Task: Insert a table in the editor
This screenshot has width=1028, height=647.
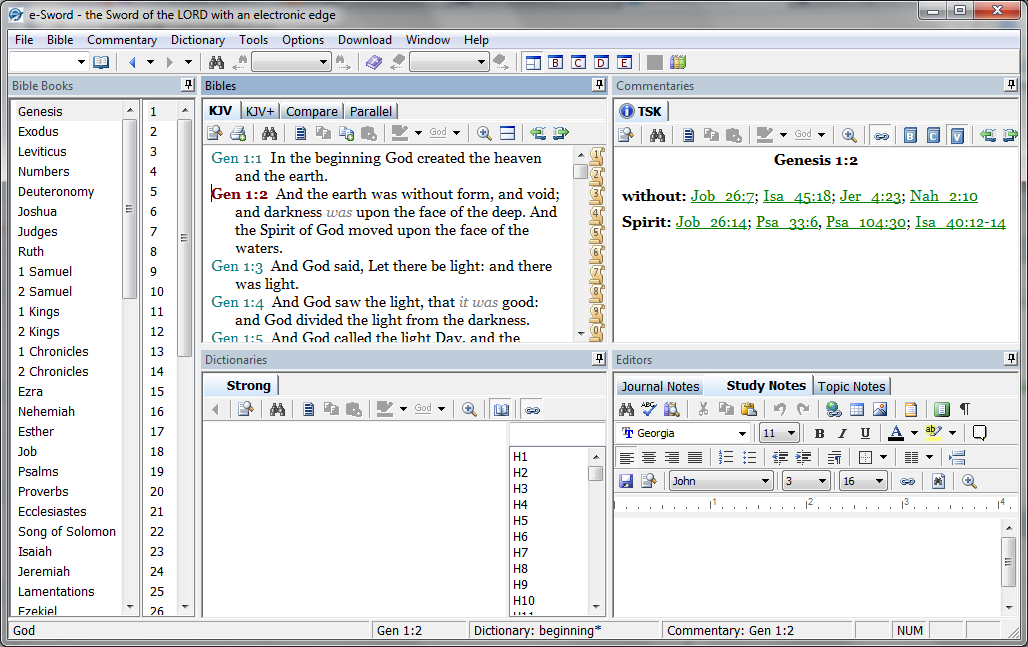Action: tap(857, 409)
